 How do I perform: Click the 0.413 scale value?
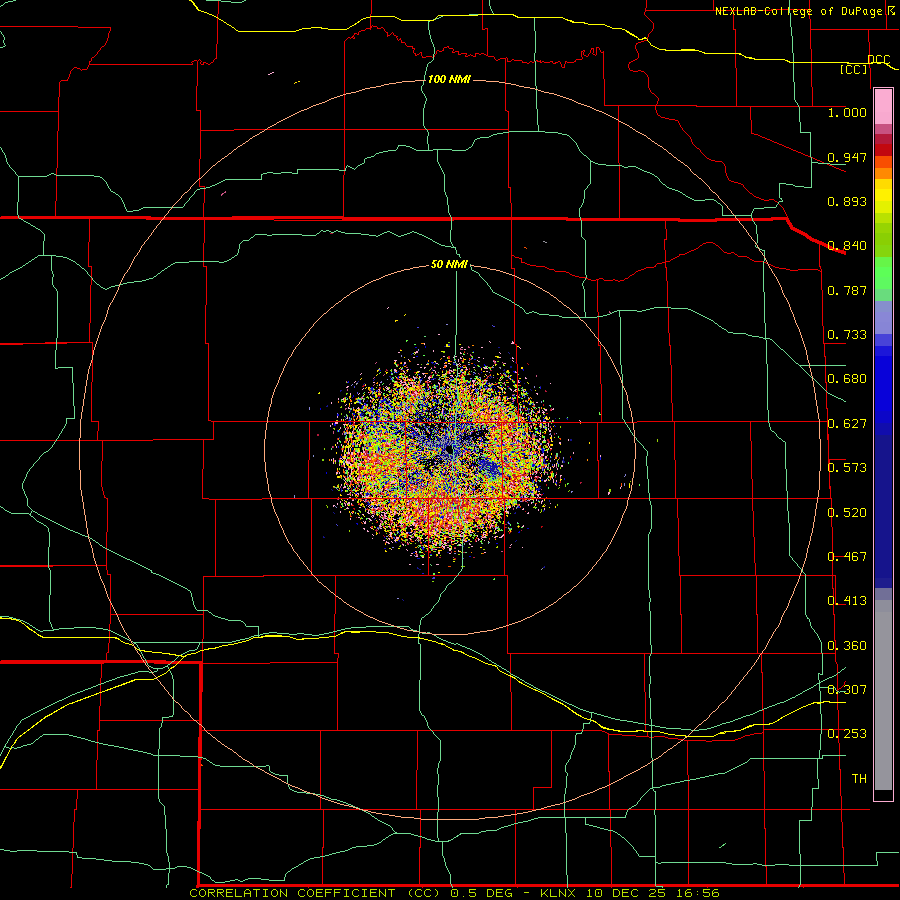(847, 601)
